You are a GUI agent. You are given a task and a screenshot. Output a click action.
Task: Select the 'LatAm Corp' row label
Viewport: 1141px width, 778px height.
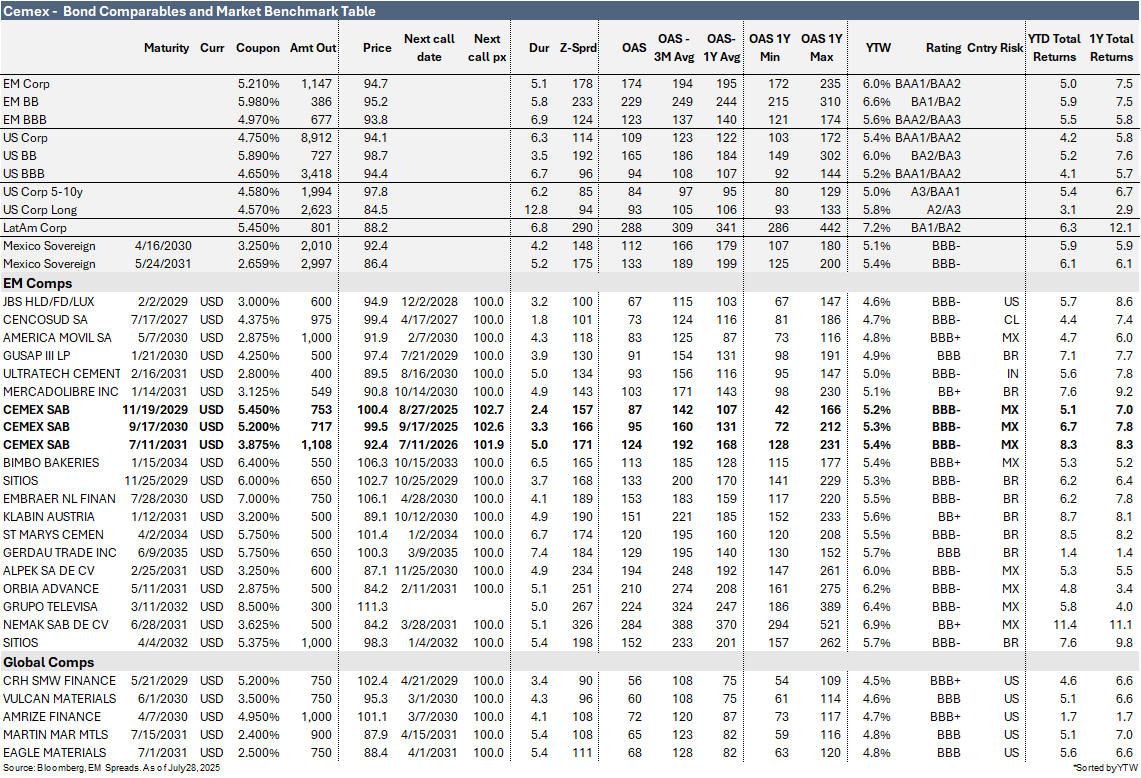(34, 228)
